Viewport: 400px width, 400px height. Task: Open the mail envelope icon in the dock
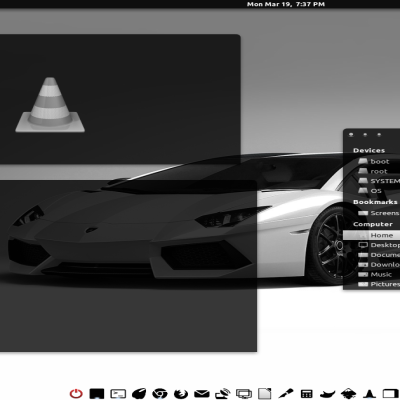[x=202, y=394]
